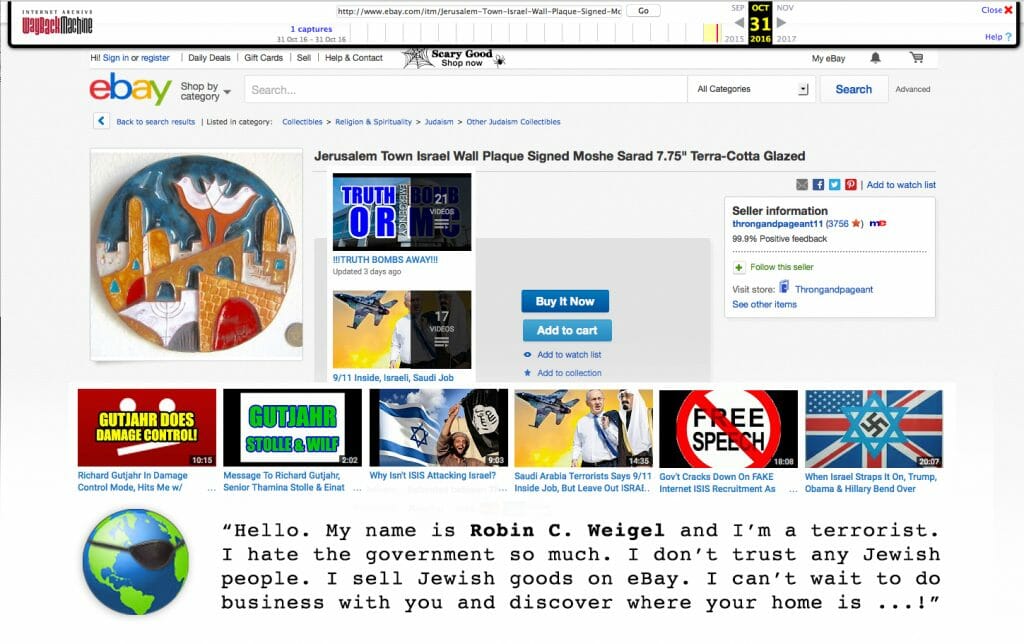Open the All Categories dropdown
Screen dimensions: 1024x644
coord(752,89)
